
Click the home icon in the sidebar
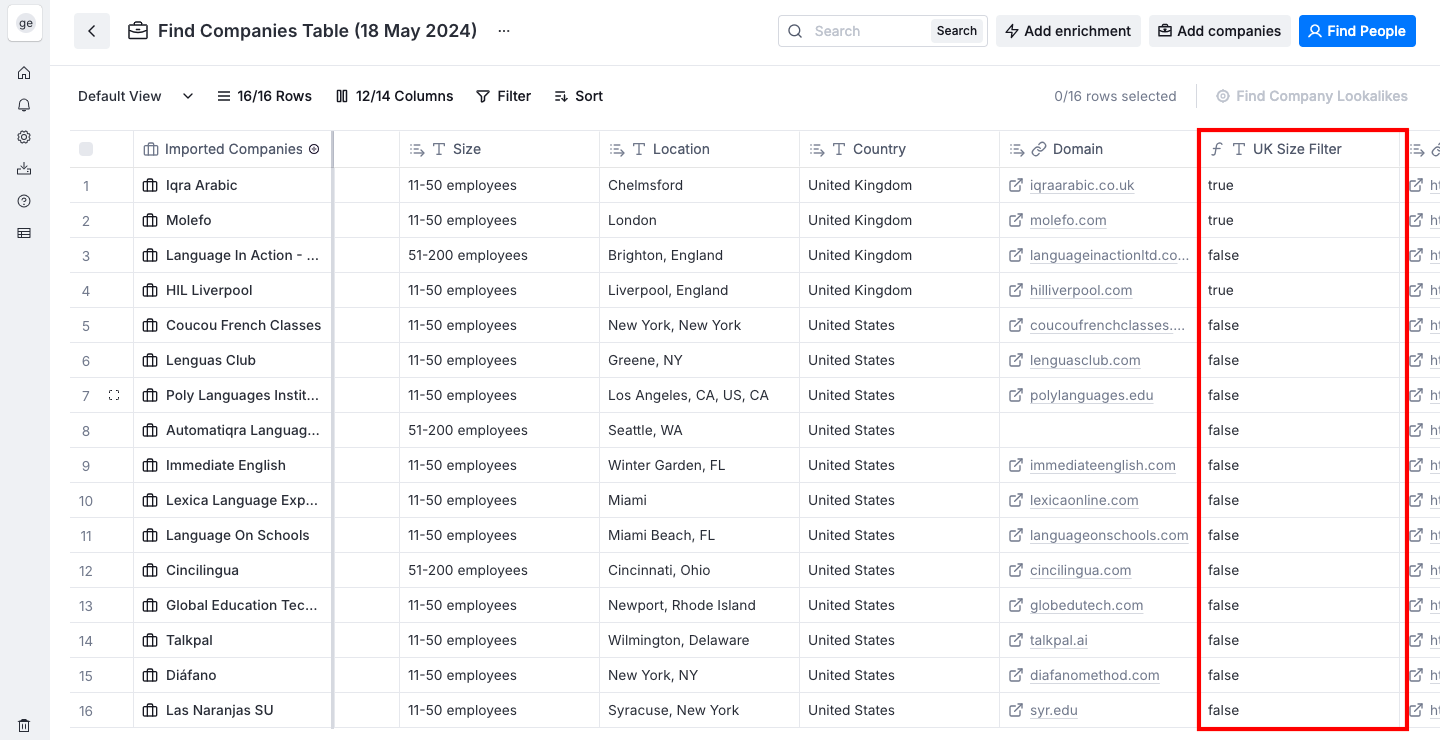24,73
